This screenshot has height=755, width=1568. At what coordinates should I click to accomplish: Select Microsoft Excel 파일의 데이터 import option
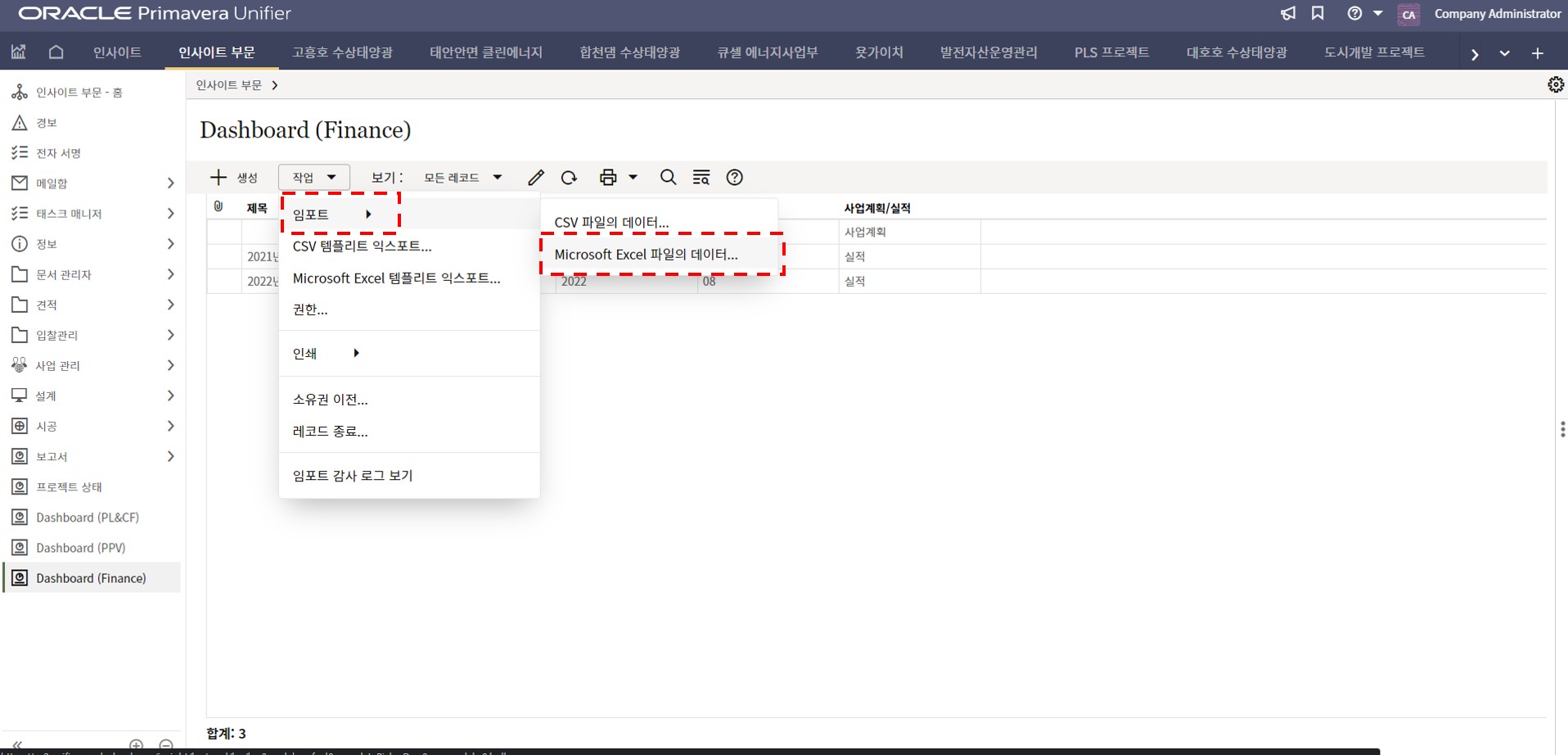(646, 255)
